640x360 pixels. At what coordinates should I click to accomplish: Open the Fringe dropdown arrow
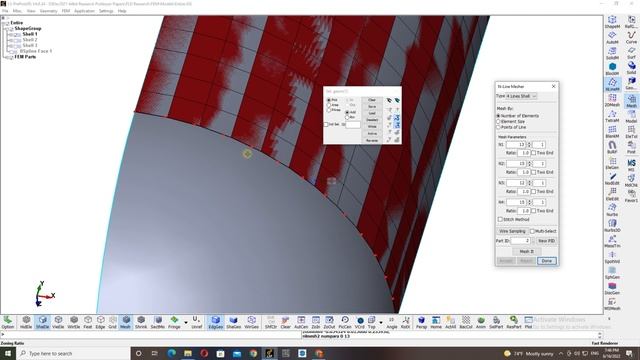pyautogui.click(x=186, y=322)
